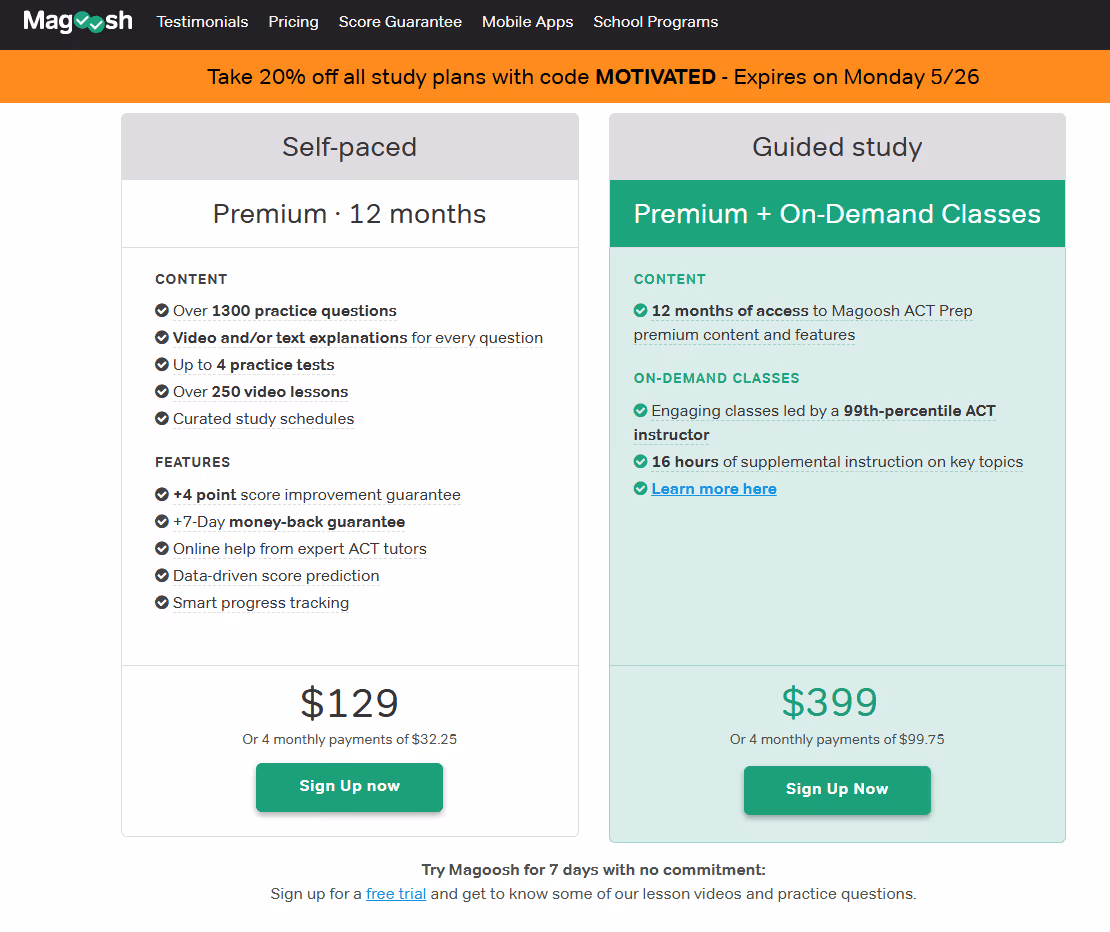Go to the Pricing page
The image size is (1110, 932).
click(293, 22)
